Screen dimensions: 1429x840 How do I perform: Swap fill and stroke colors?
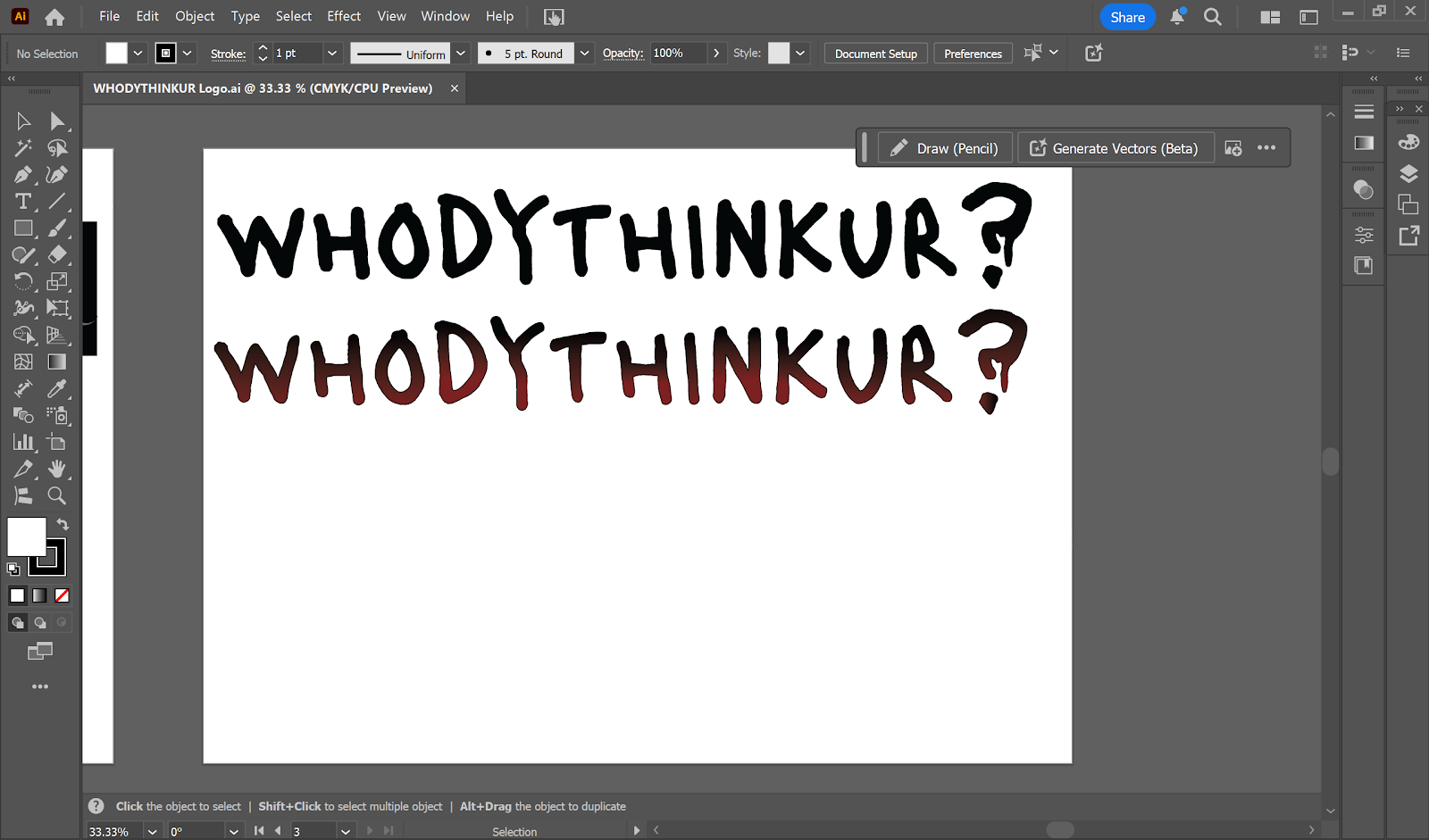pos(63,524)
